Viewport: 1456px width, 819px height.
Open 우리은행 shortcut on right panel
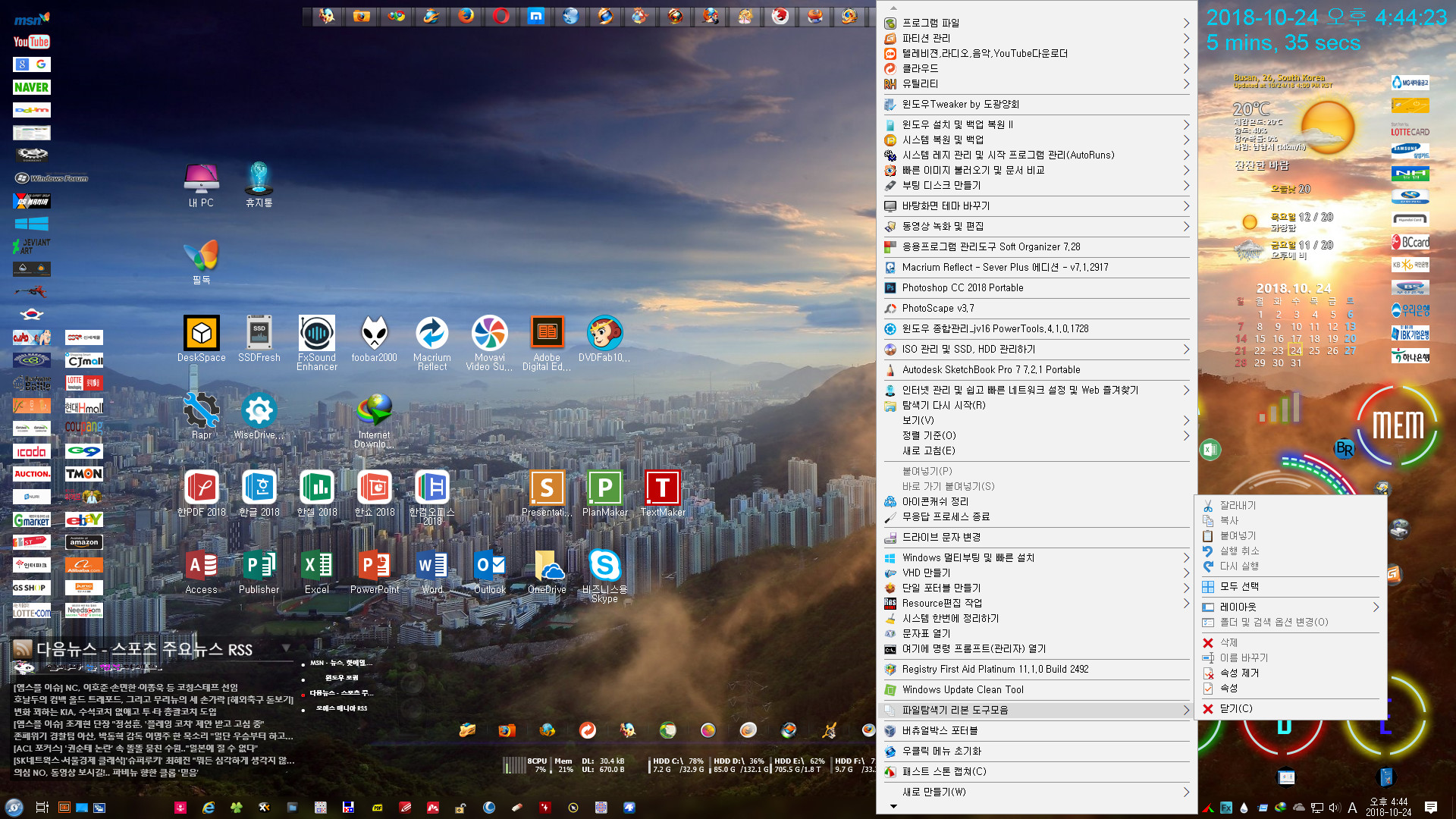[1410, 310]
